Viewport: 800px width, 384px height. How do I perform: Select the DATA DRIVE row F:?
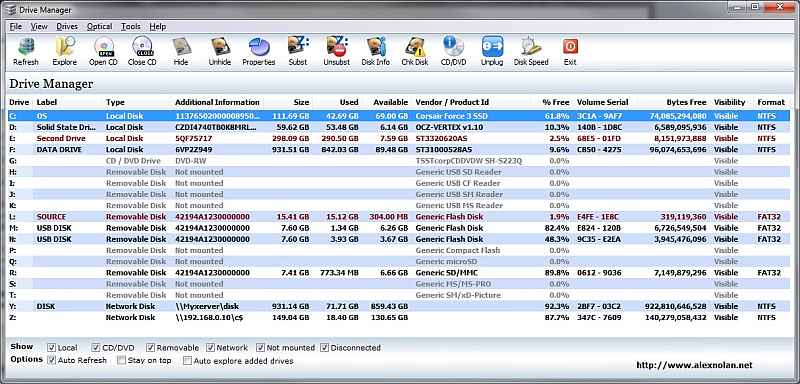pyautogui.click(x=399, y=149)
